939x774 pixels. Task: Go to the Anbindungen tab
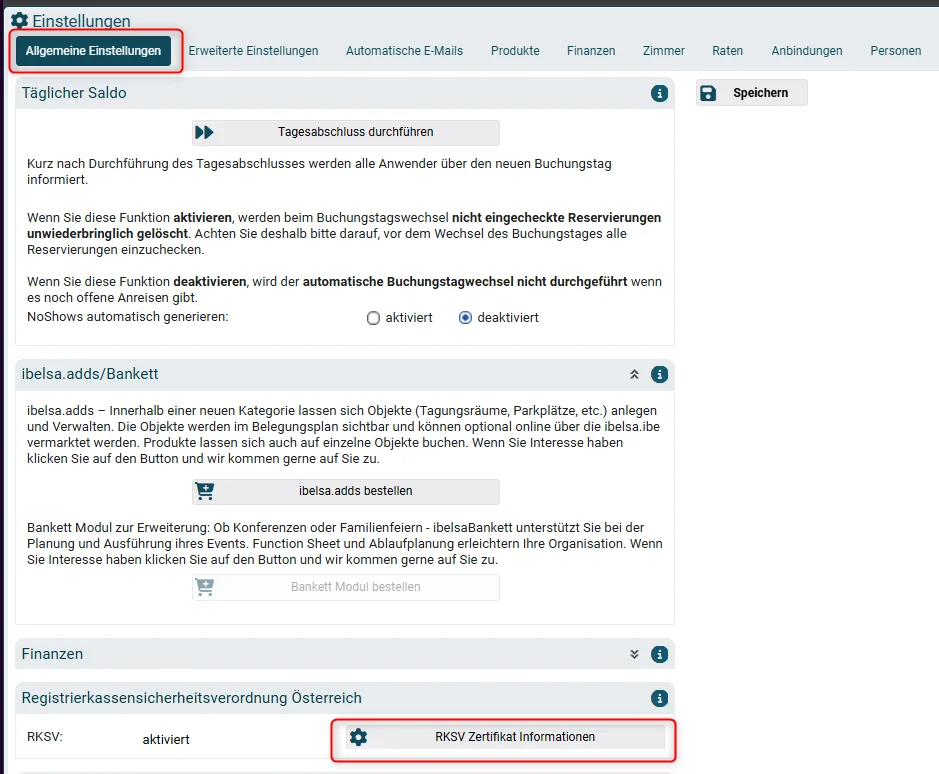[x=807, y=51]
